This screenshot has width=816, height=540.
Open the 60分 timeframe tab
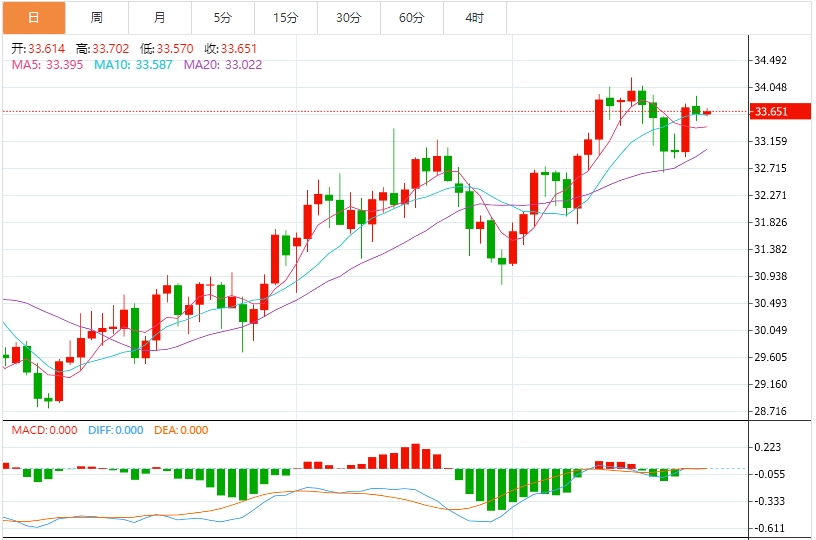pyautogui.click(x=412, y=18)
